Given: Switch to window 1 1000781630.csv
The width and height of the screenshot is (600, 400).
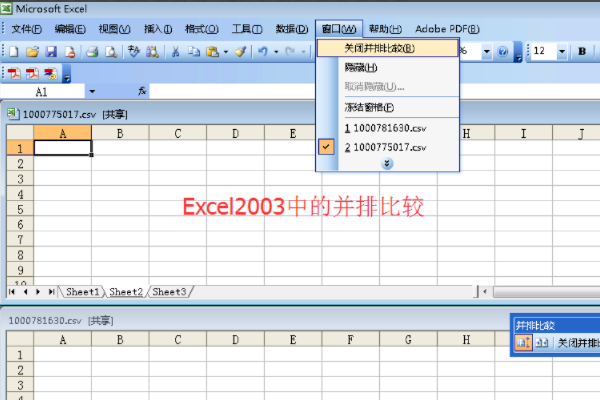Looking at the screenshot, I should 388,128.
